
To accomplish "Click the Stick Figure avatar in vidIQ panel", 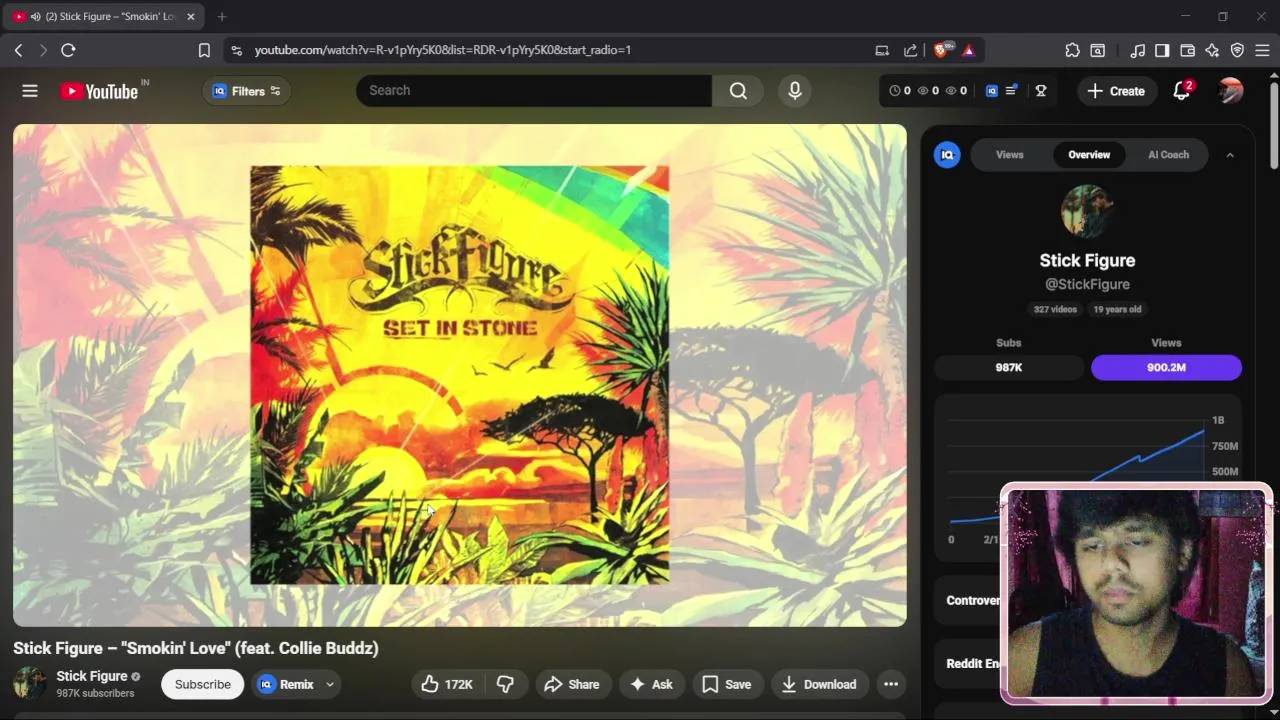I will click(1087, 212).
